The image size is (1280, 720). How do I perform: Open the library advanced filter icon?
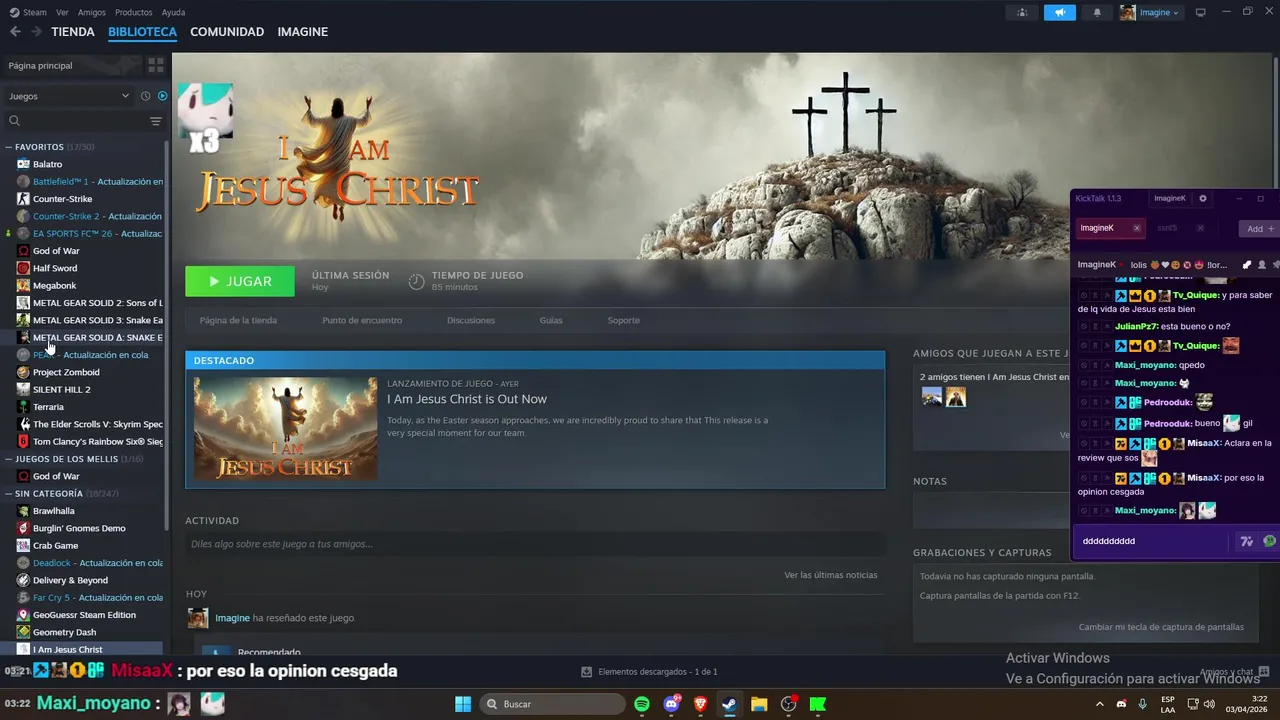156,121
